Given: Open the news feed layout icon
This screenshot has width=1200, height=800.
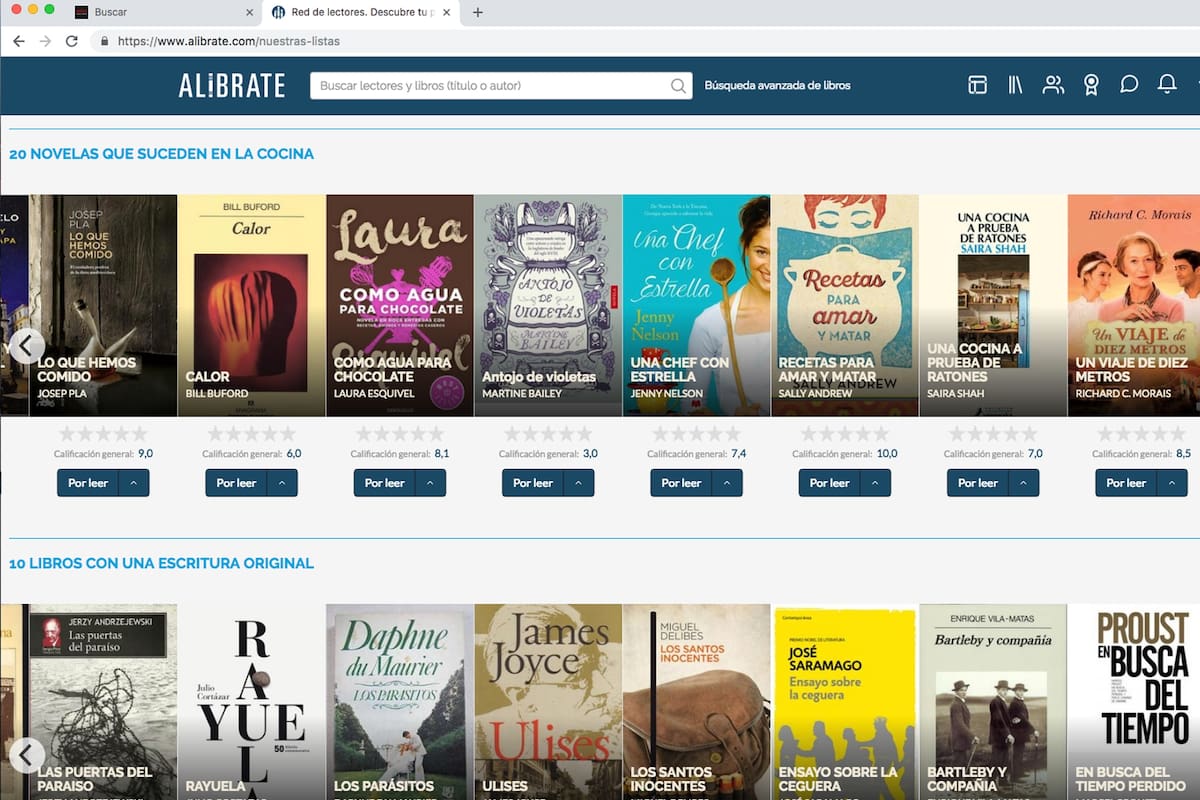Looking at the screenshot, I should 977,85.
